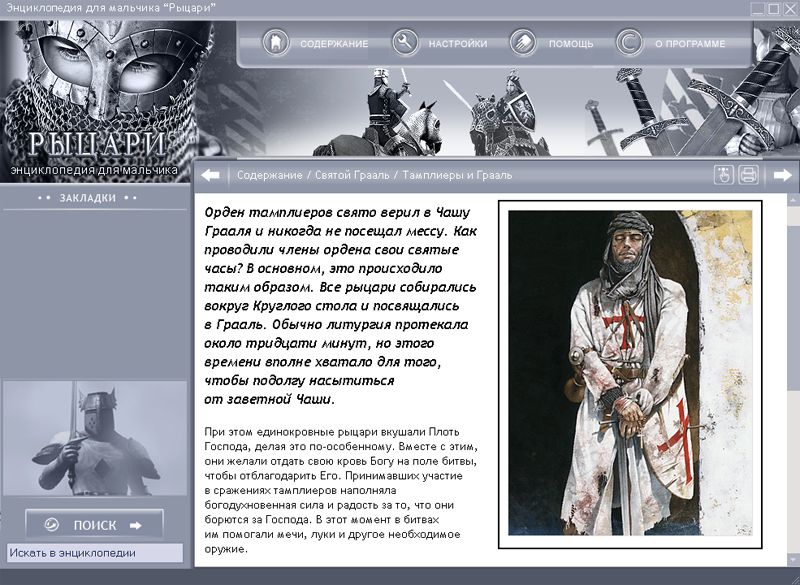Screen dimensions: 800x585
Task: Go forward with the right arrow
Action: (783, 175)
